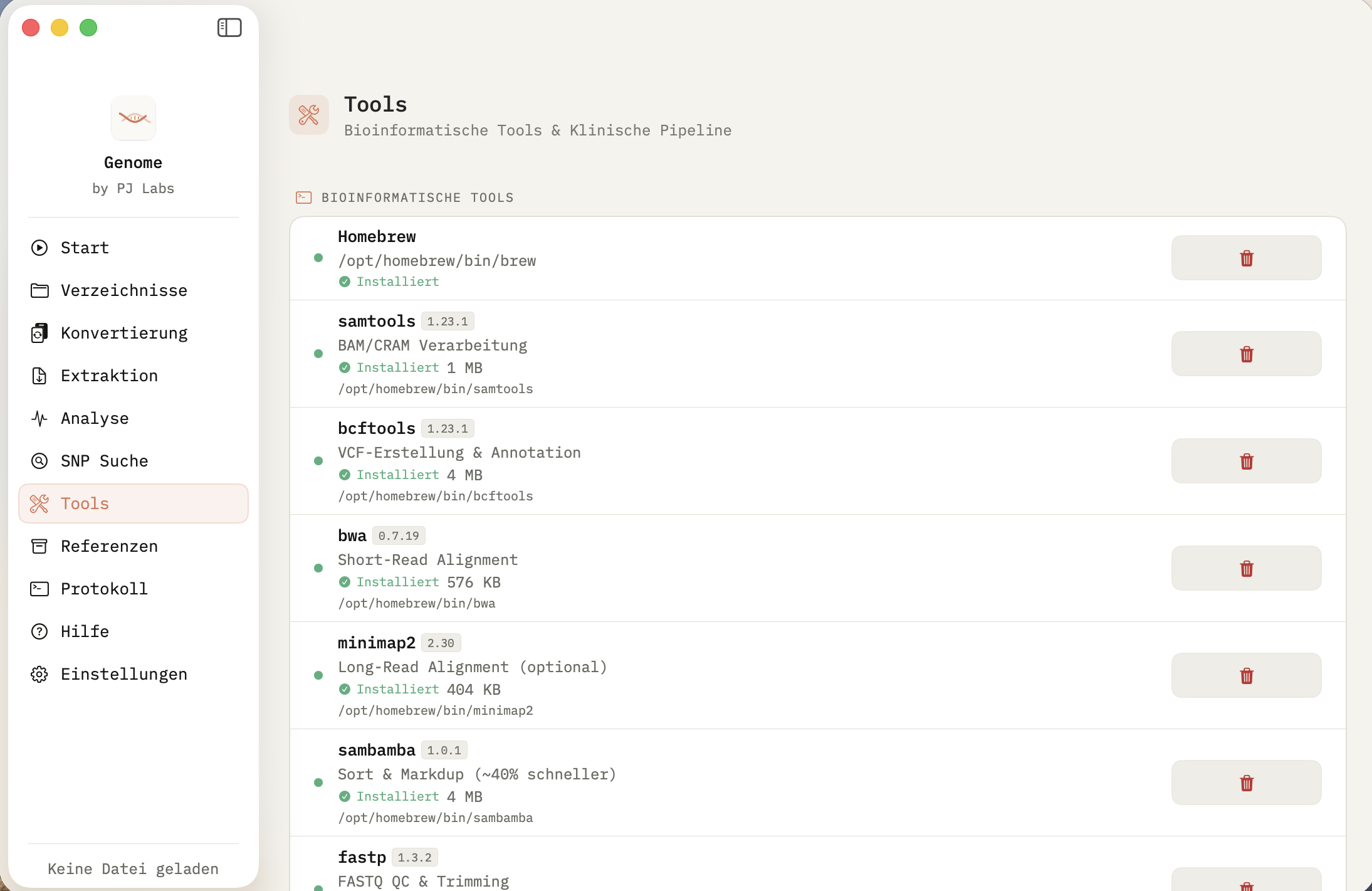The width and height of the screenshot is (1372, 891).
Task: Open the Verzeichnisse section
Action: 124,290
